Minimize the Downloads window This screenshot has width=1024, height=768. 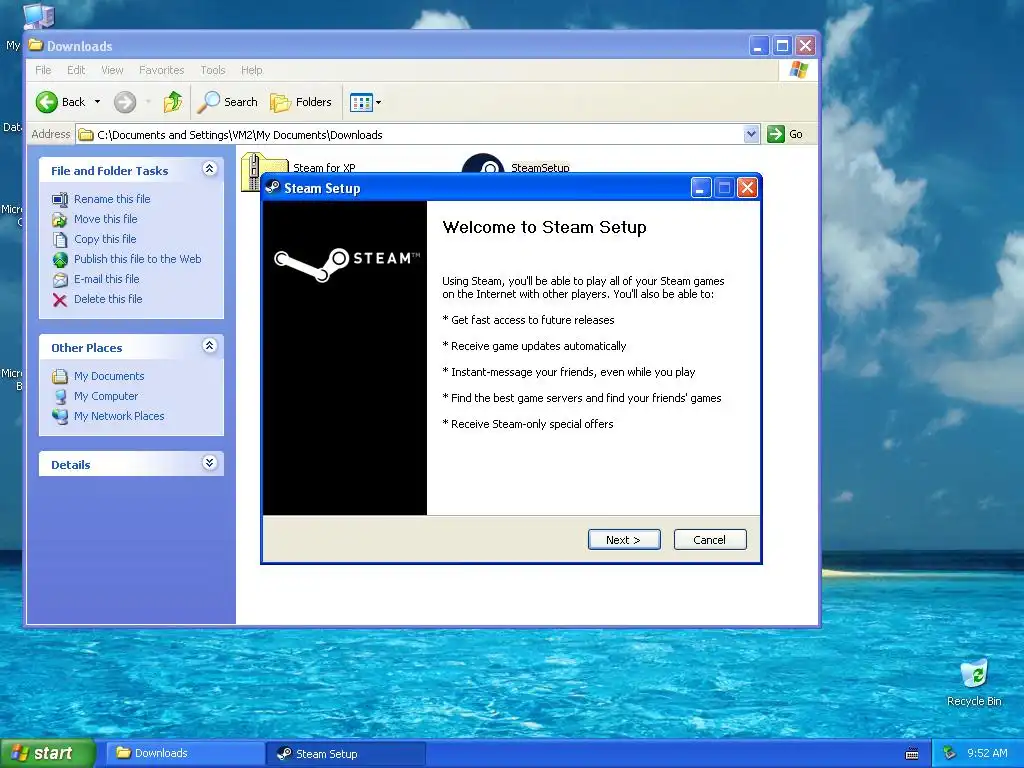click(x=758, y=46)
